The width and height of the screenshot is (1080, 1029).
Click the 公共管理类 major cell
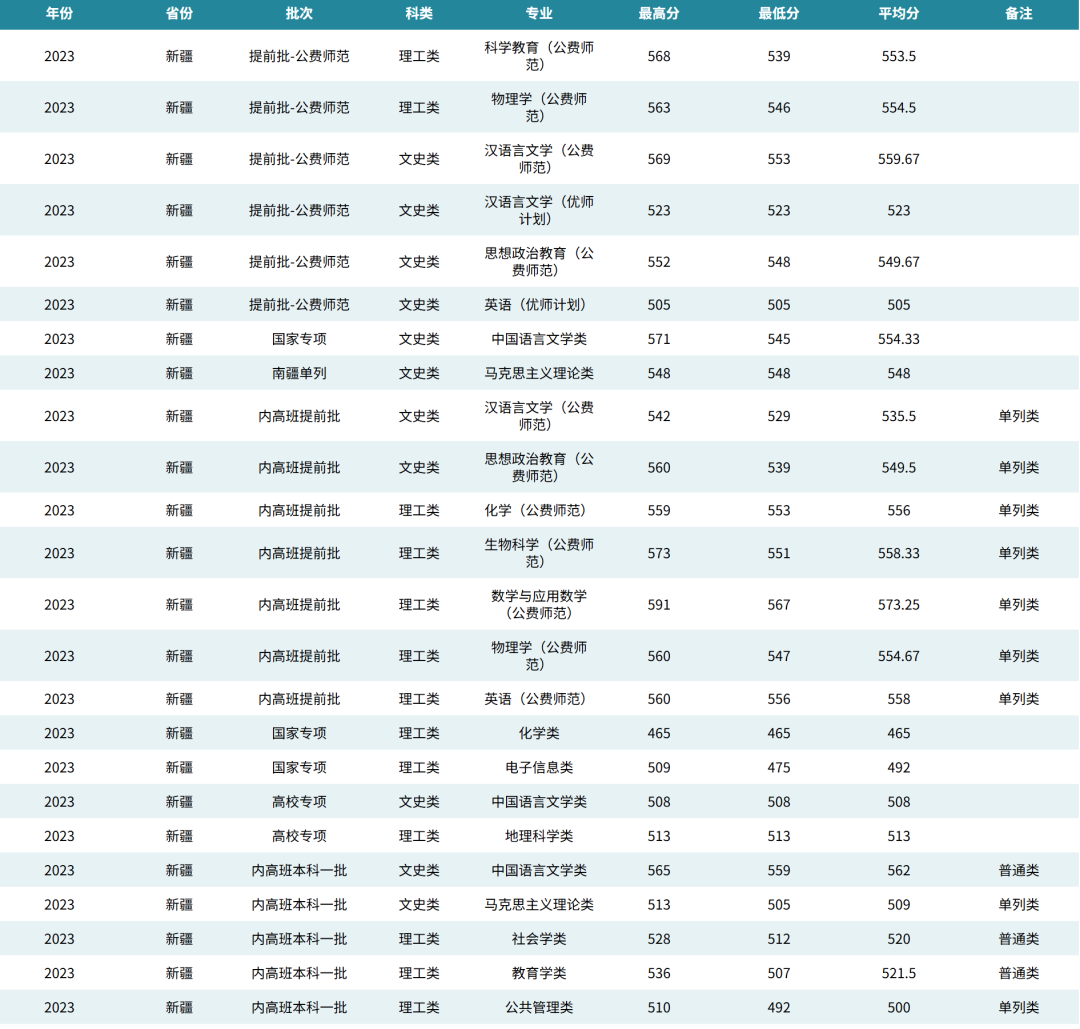[539, 1008]
